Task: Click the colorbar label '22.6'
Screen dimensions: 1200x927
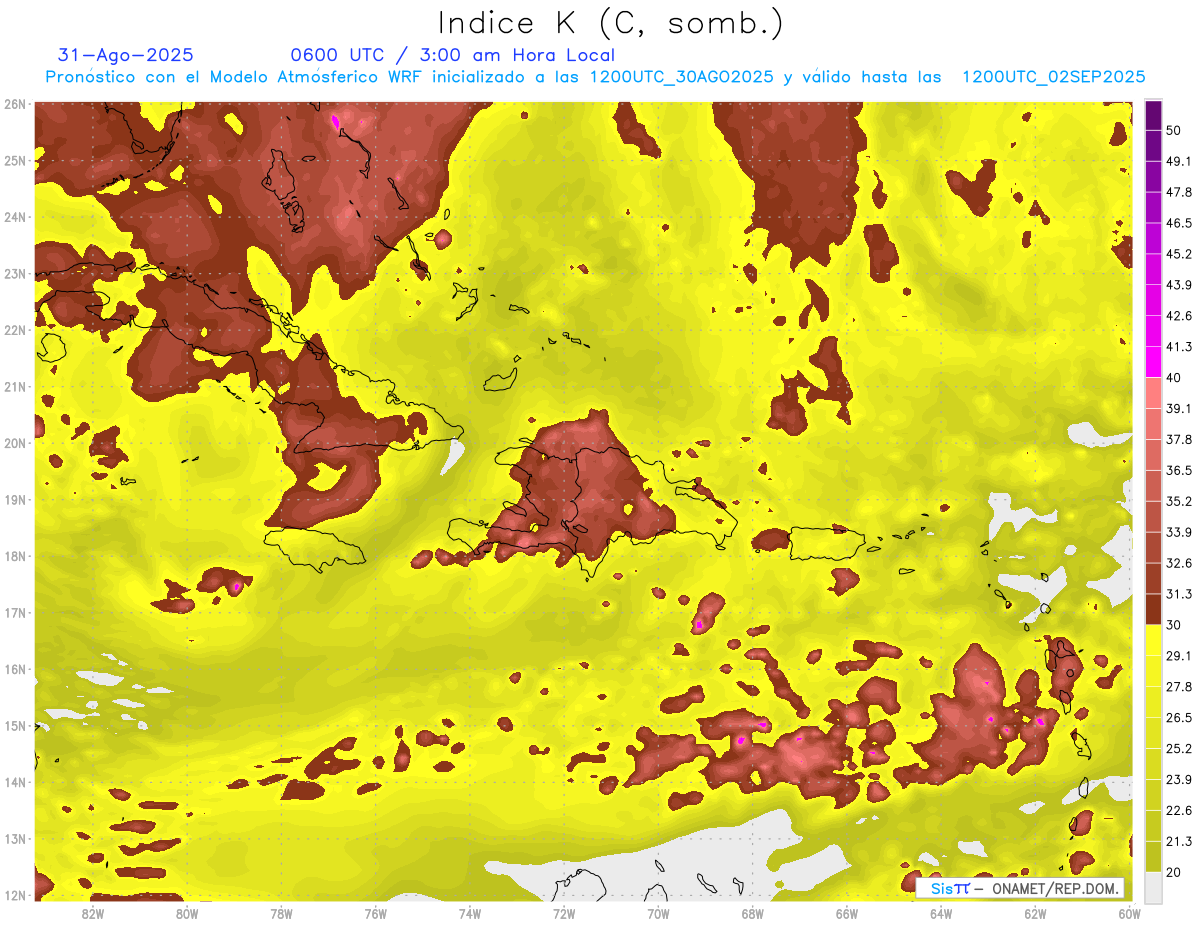Action: point(1179,811)
